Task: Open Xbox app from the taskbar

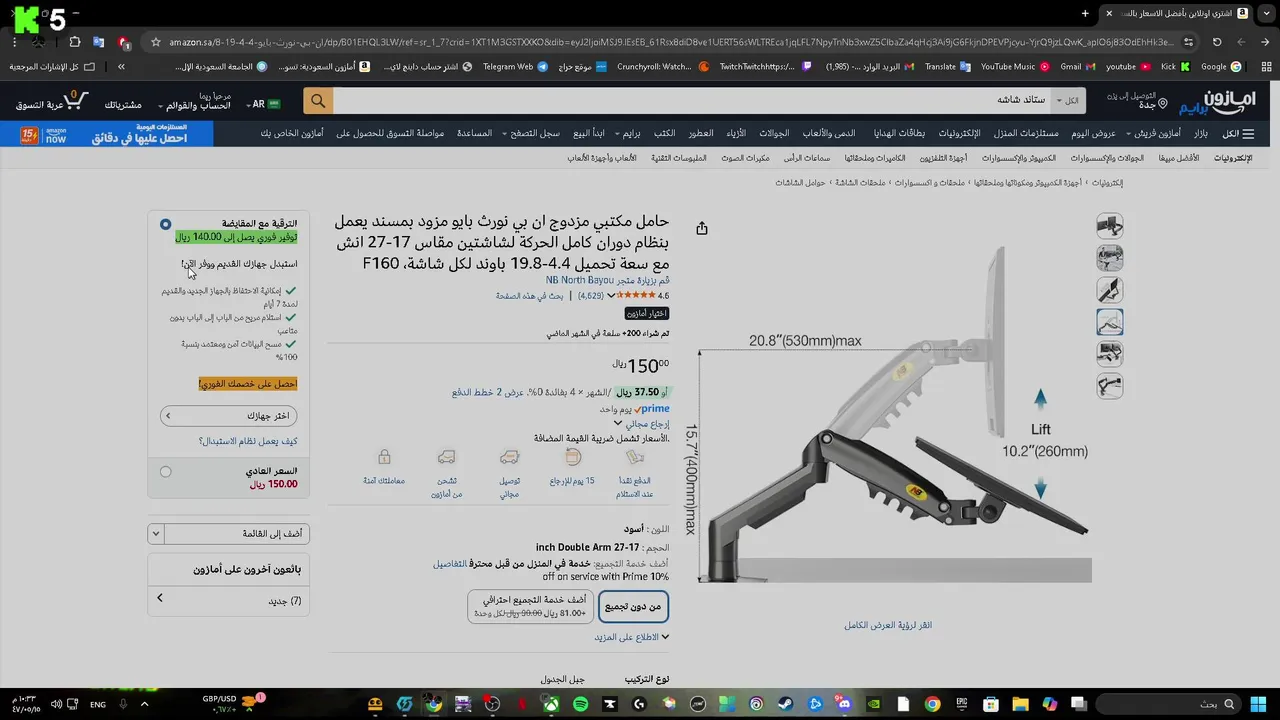Action: pos(552,704)
